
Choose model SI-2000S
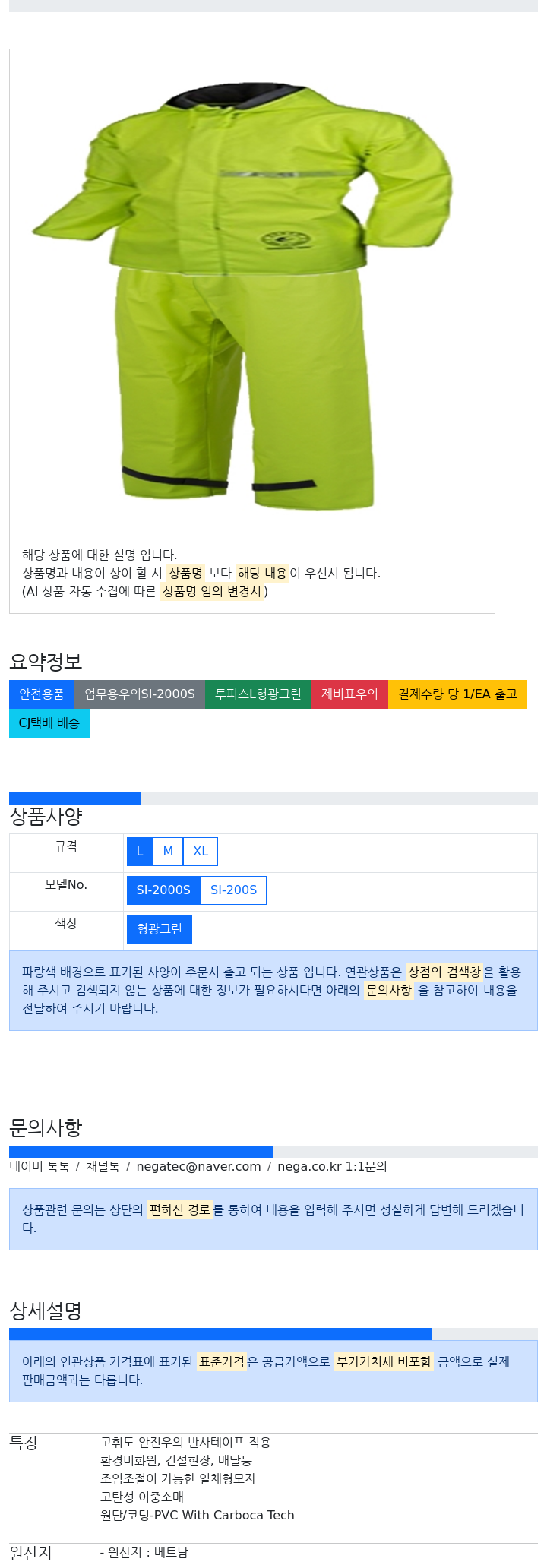tap(163, 890)
